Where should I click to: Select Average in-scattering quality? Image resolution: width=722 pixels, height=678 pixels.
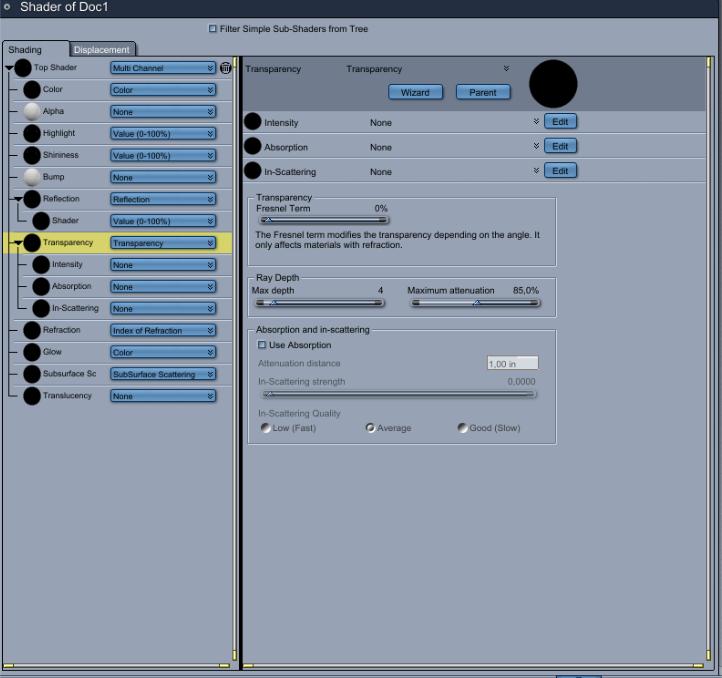click(x=370, y=427)
